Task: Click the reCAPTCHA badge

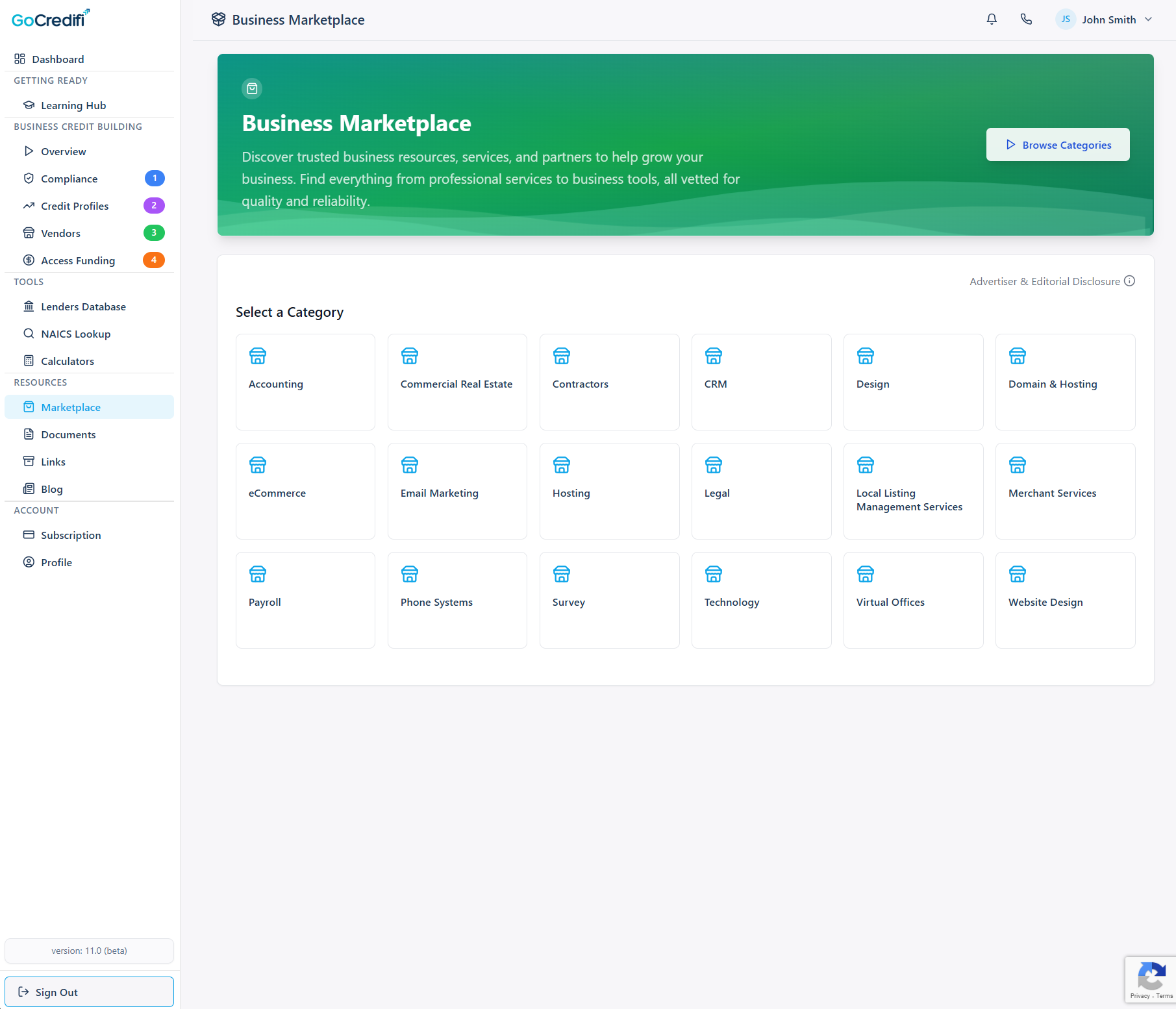Action: click(1150, 980)
